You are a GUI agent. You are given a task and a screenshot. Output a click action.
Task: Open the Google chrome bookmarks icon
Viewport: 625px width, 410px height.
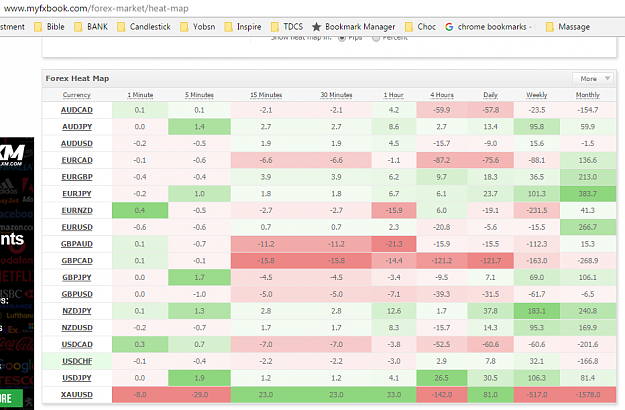(449, 27)
